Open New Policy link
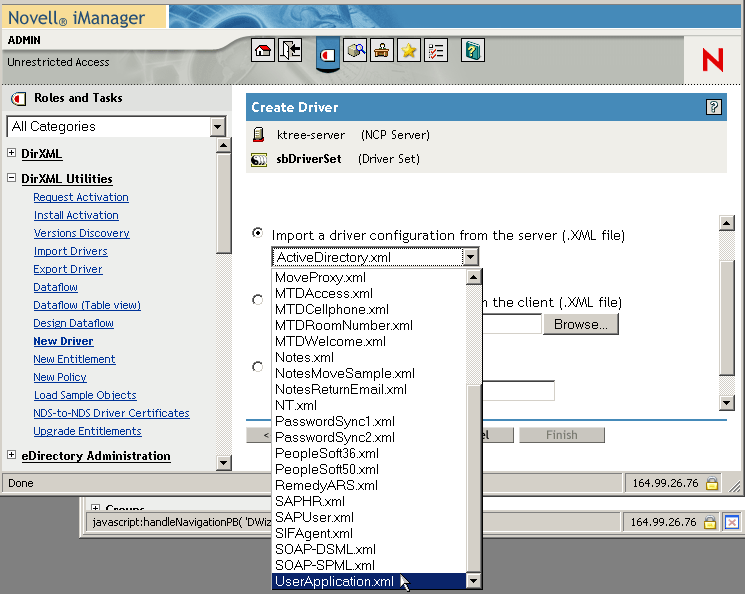Screen dimensions: 745x594 [x=60, y=377]
